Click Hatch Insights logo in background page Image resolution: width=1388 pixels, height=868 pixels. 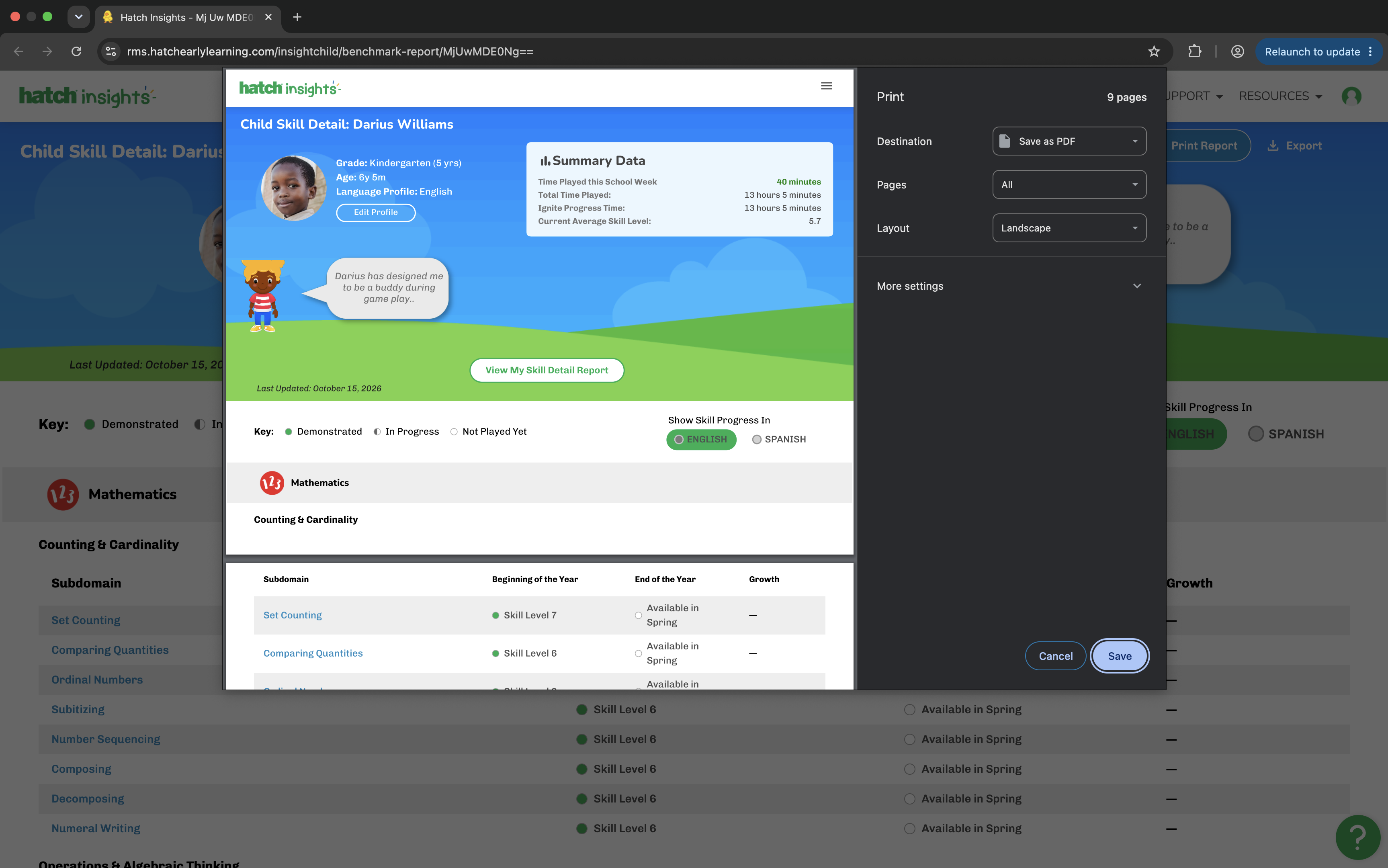pos(87,96)
